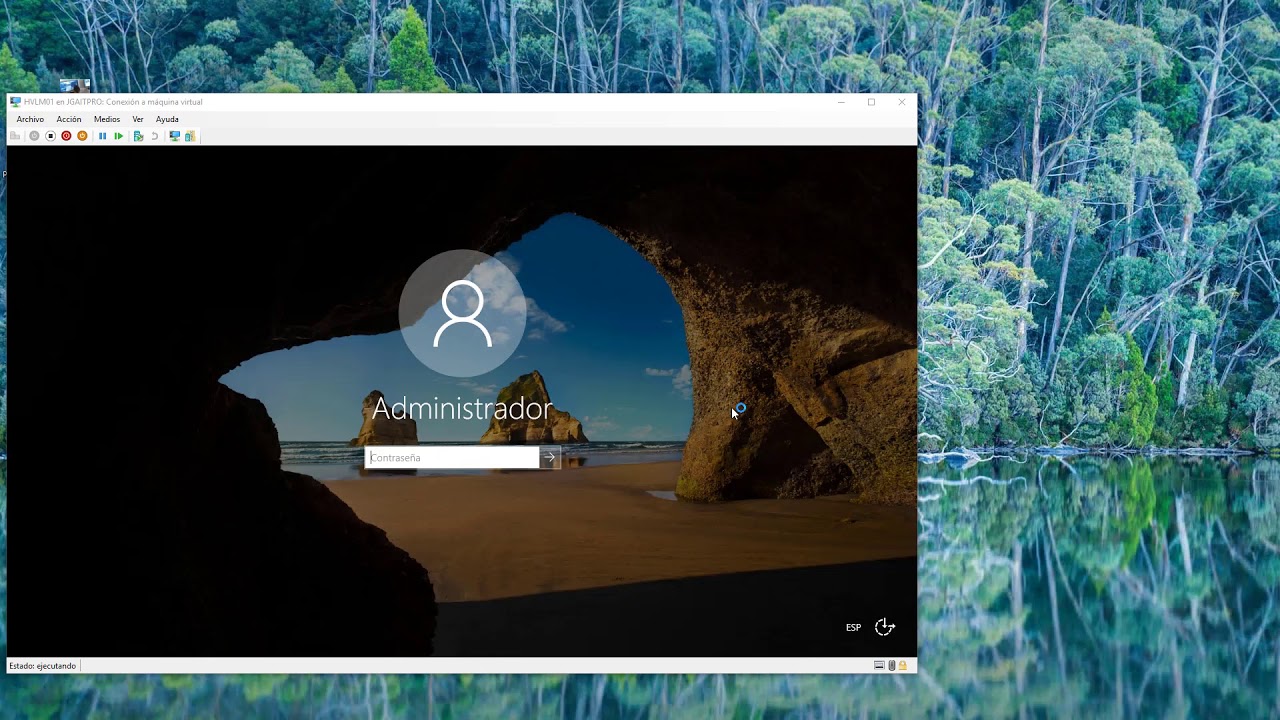The image size is (1280, 720).
Task: Click the Ctrl+Alt+Del toolbar icon
Action: click(x=15, y=136)
